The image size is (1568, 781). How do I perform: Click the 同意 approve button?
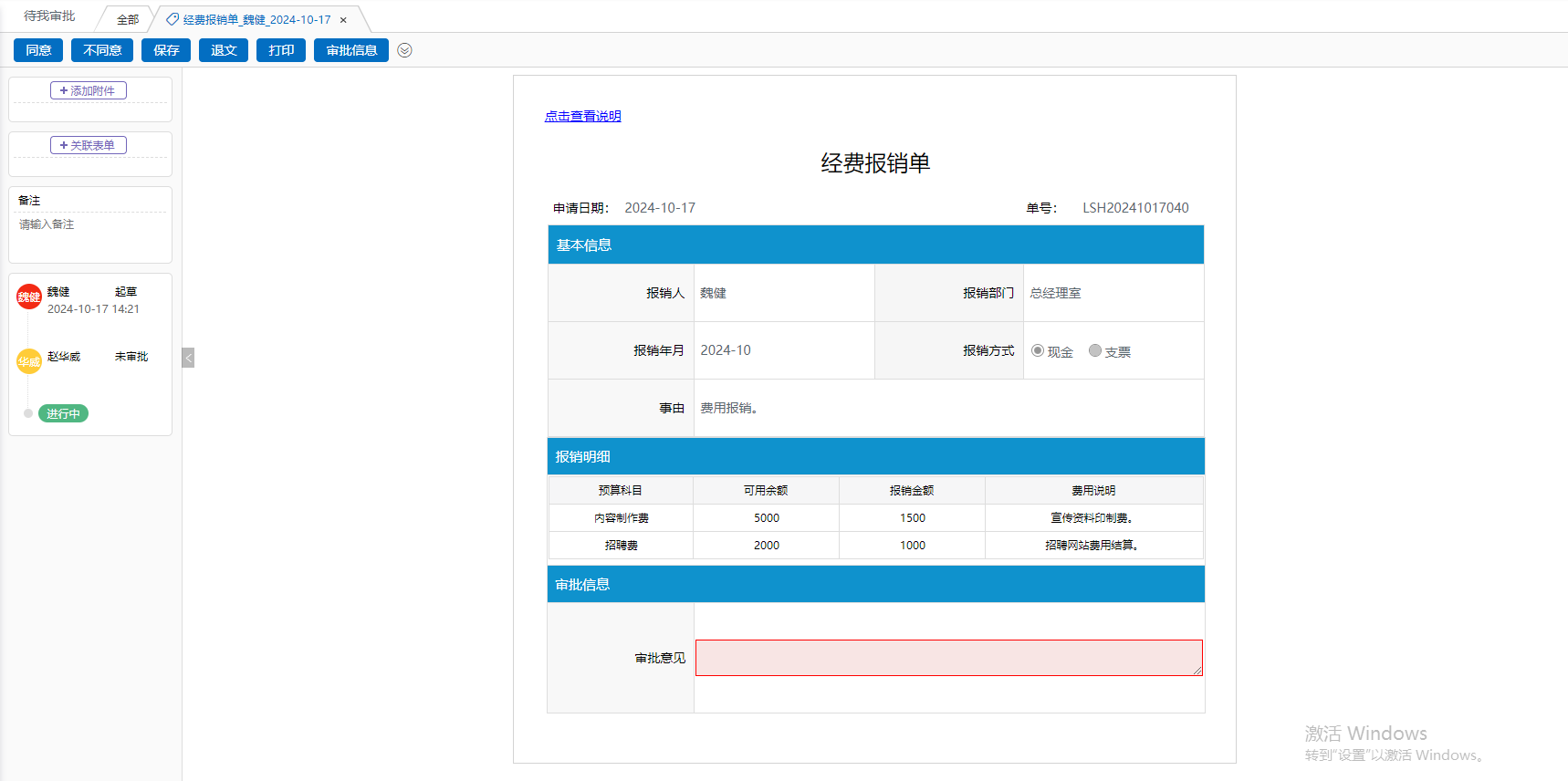click(38, 50)
